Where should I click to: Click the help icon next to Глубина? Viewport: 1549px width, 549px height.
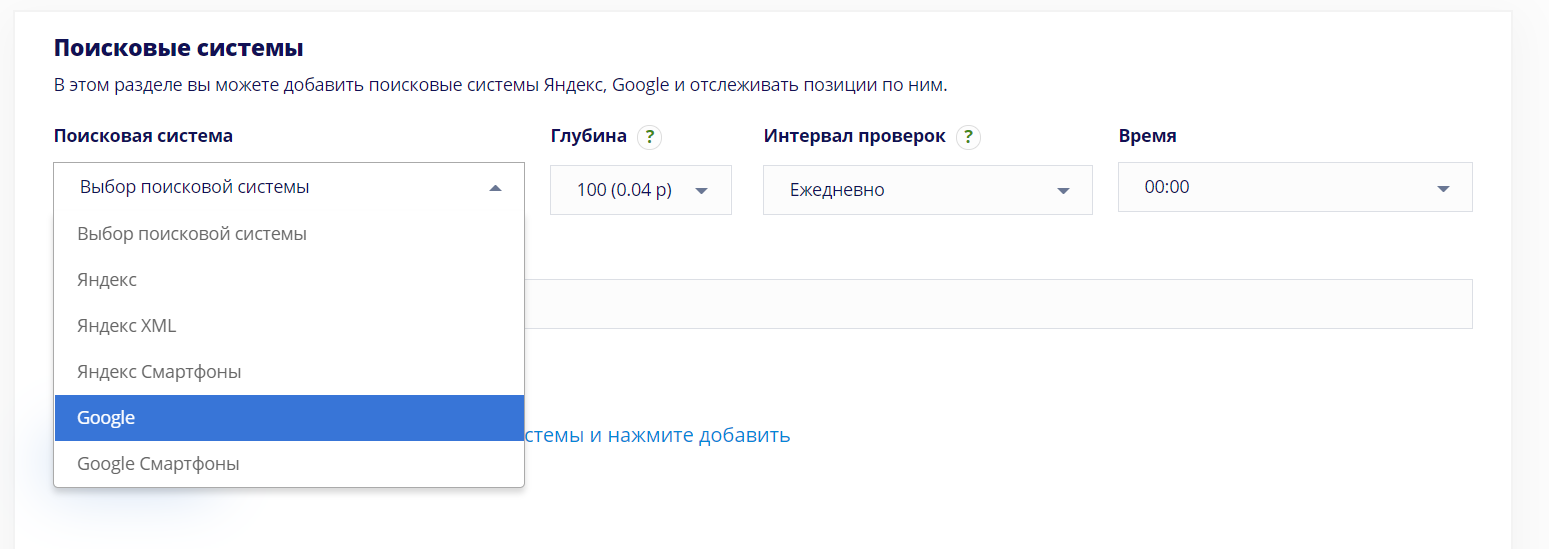tap(650, 137)
